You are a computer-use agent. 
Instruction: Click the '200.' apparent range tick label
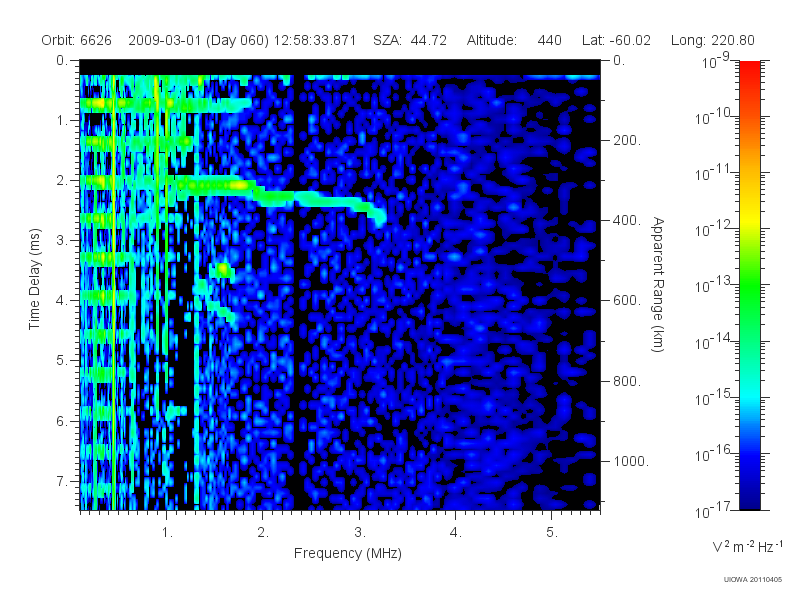click(627, 140)
